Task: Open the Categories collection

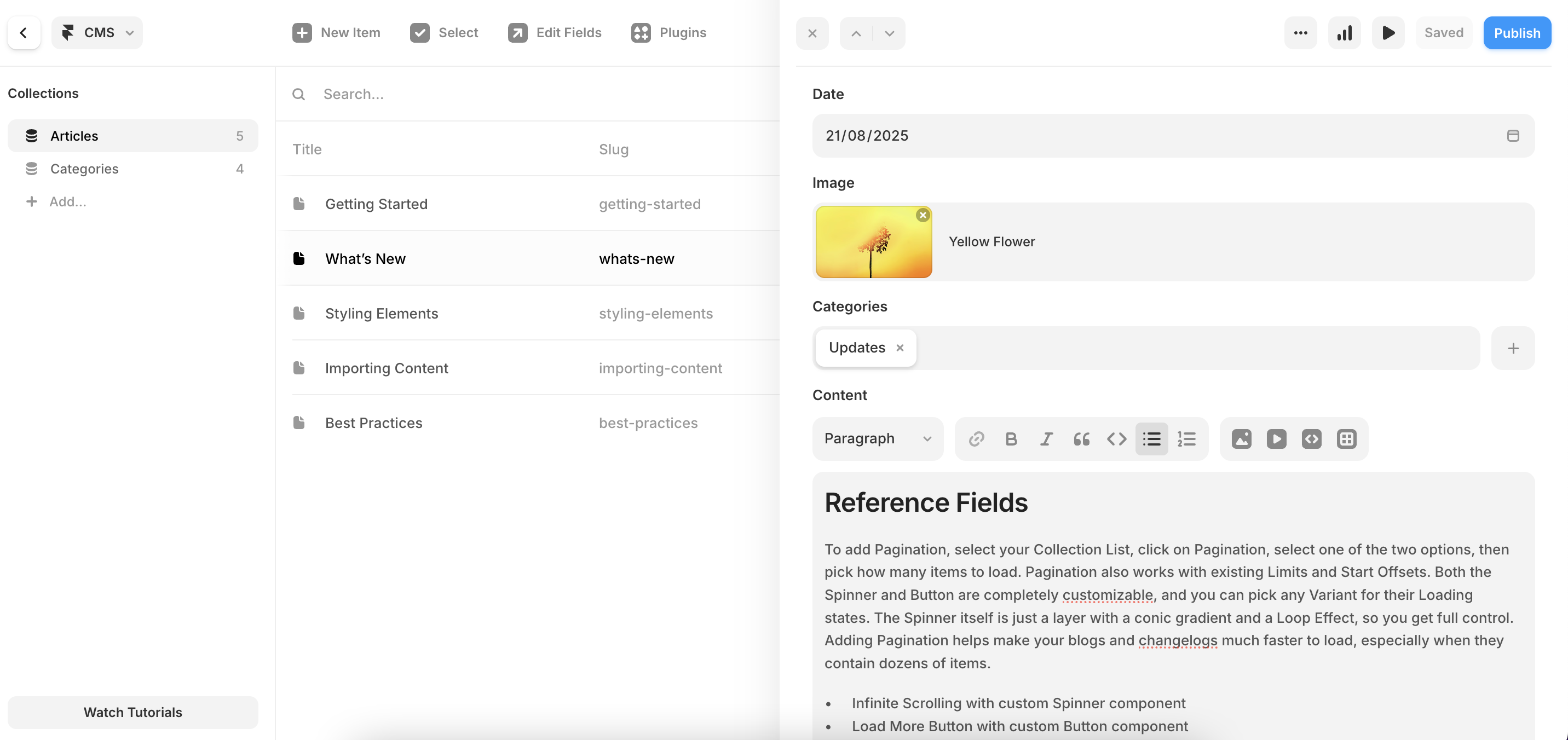Action: pos(84,169)
